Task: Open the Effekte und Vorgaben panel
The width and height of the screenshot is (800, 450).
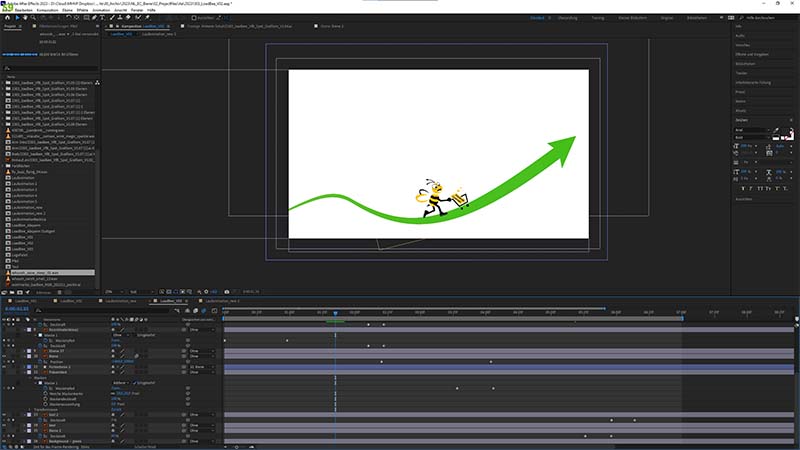Action: point(752,54)
